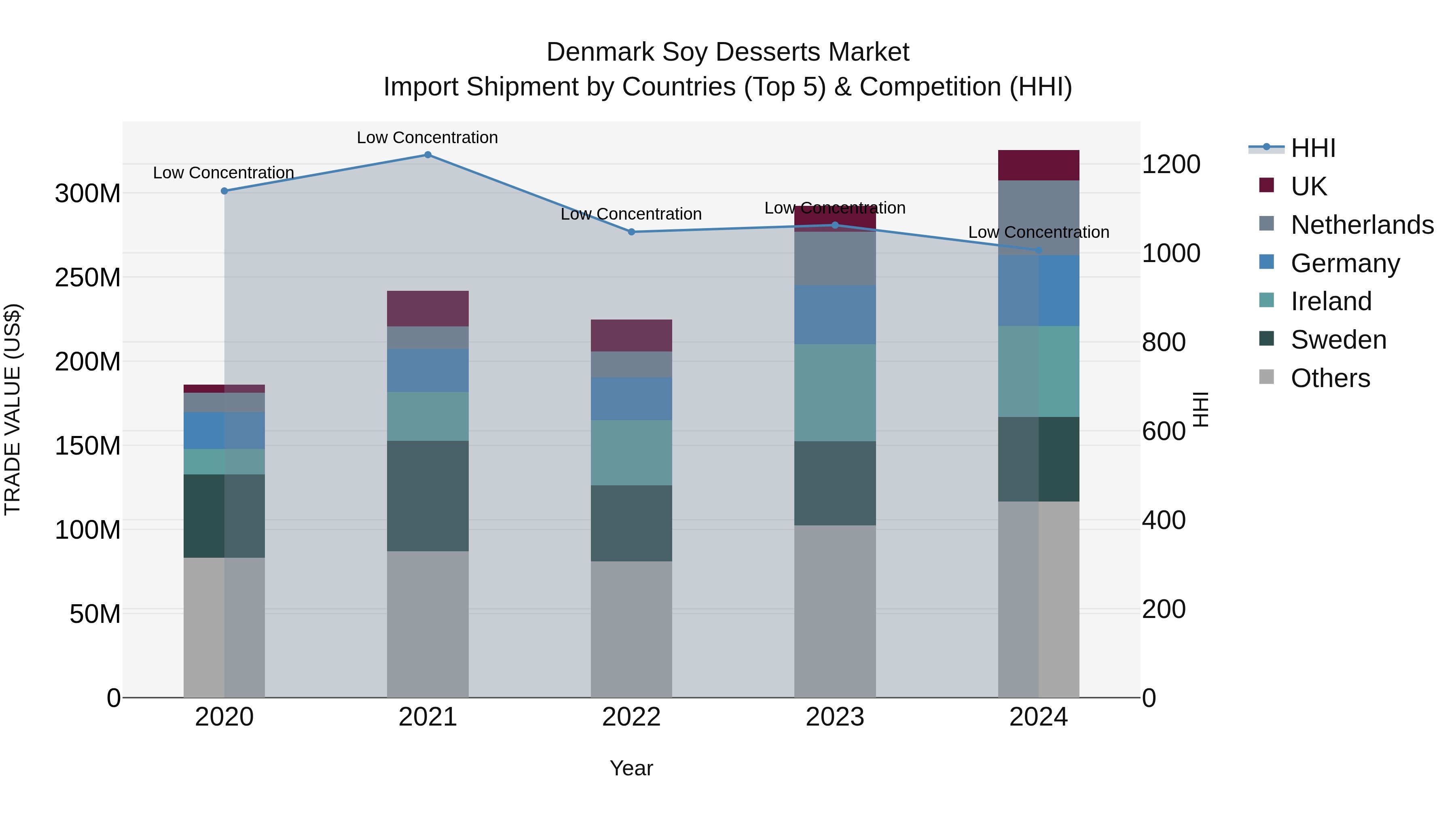The height and width of the screenshot is (819, 1456).
Task: Toggle the HHI legend entry
Action: [x=1292, y=148]
